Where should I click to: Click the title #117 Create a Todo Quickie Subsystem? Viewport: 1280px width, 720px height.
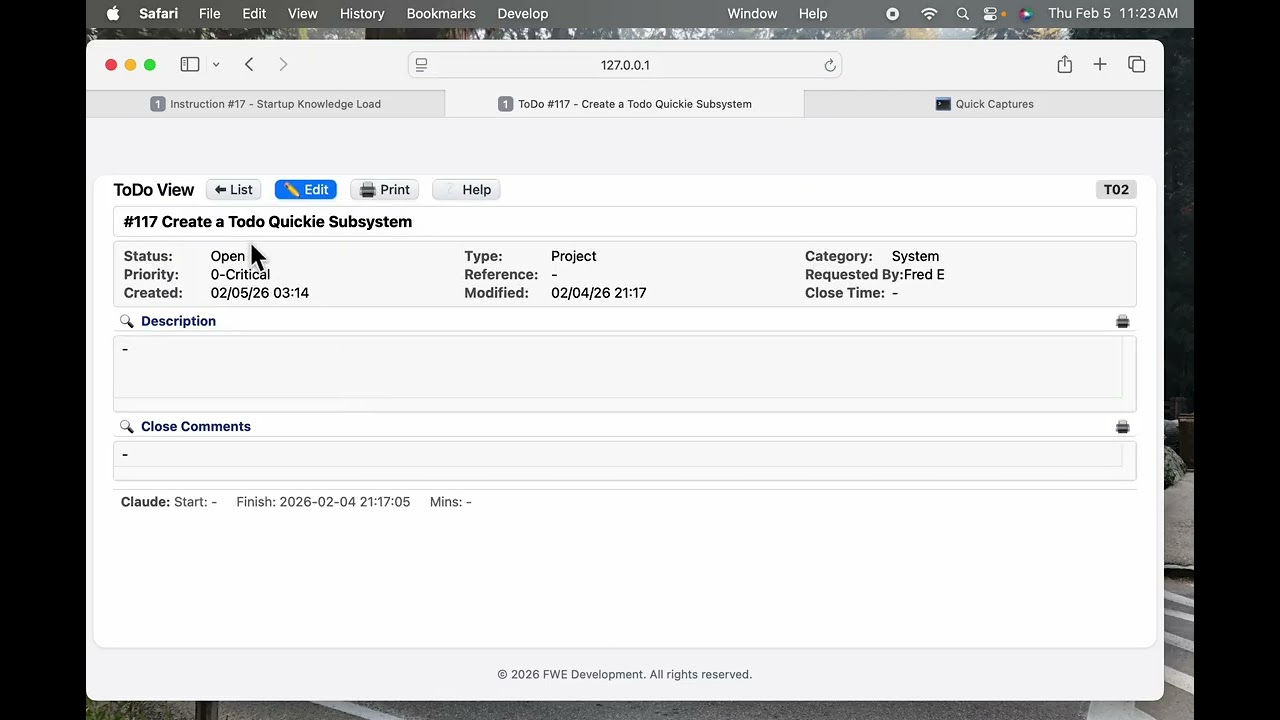[268, 222]
